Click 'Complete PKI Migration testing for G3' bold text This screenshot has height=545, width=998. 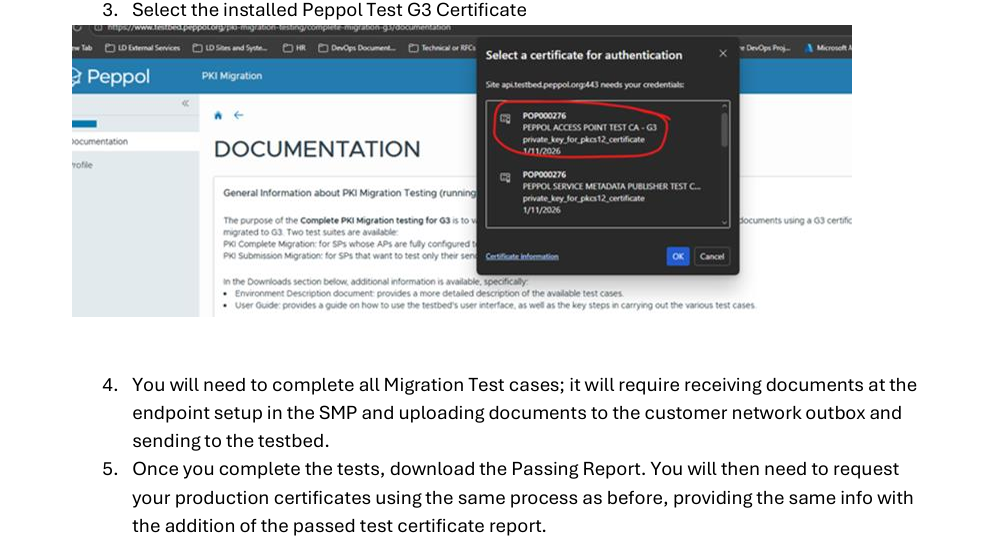[375, 220]
